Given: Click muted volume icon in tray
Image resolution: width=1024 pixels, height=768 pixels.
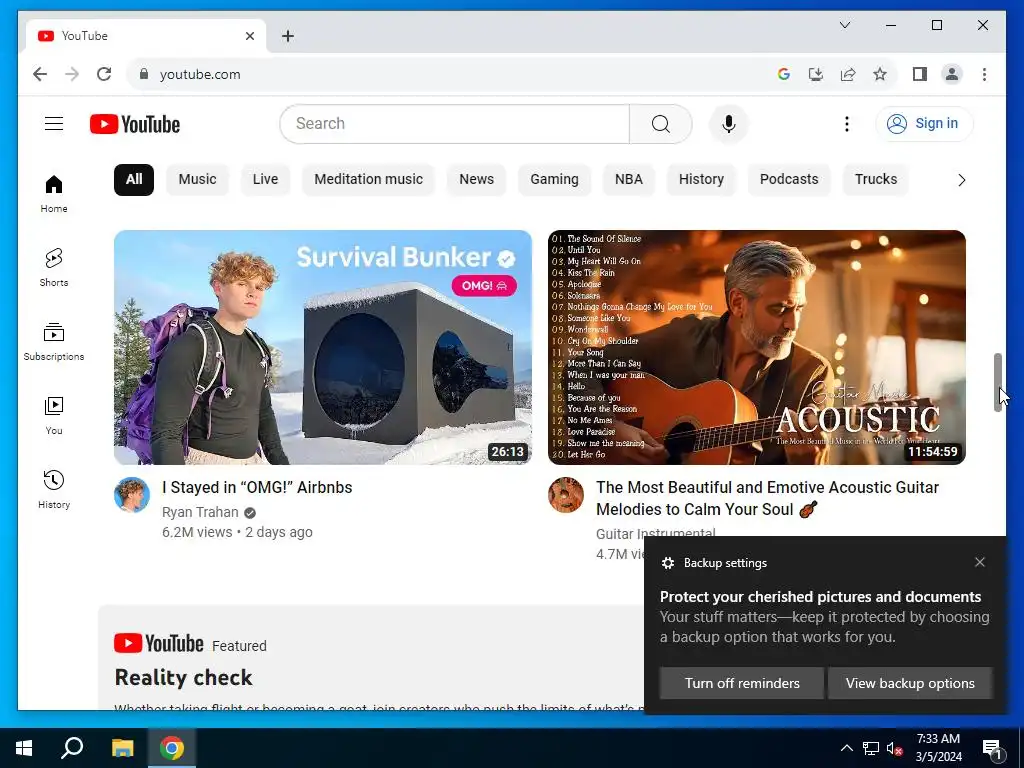Looking at the screenshot, I should click(x=894, y=748).
